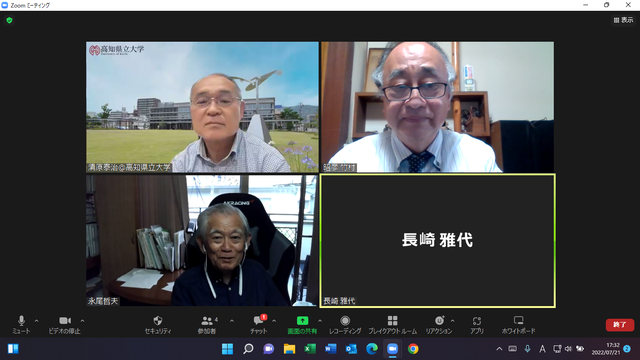Open Windows taskbar search

click(248, 349)
